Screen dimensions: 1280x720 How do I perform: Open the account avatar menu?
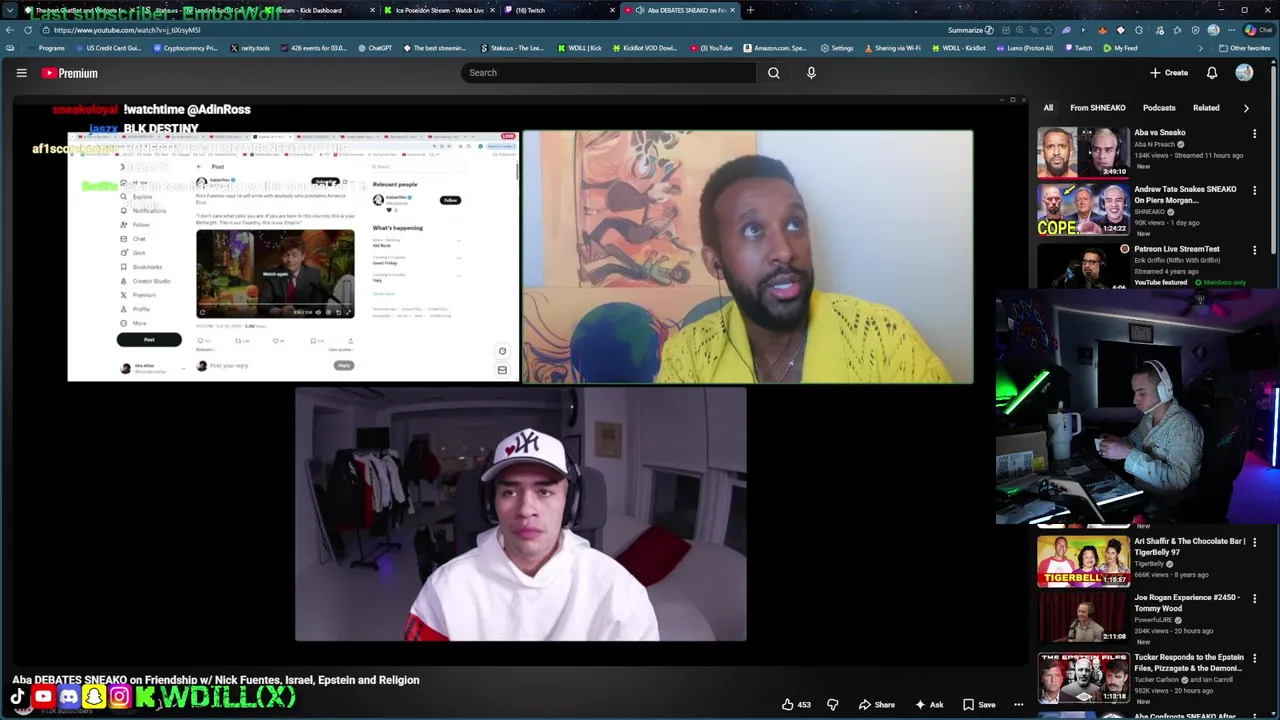pyautogui.click(x=1244, y=73)
